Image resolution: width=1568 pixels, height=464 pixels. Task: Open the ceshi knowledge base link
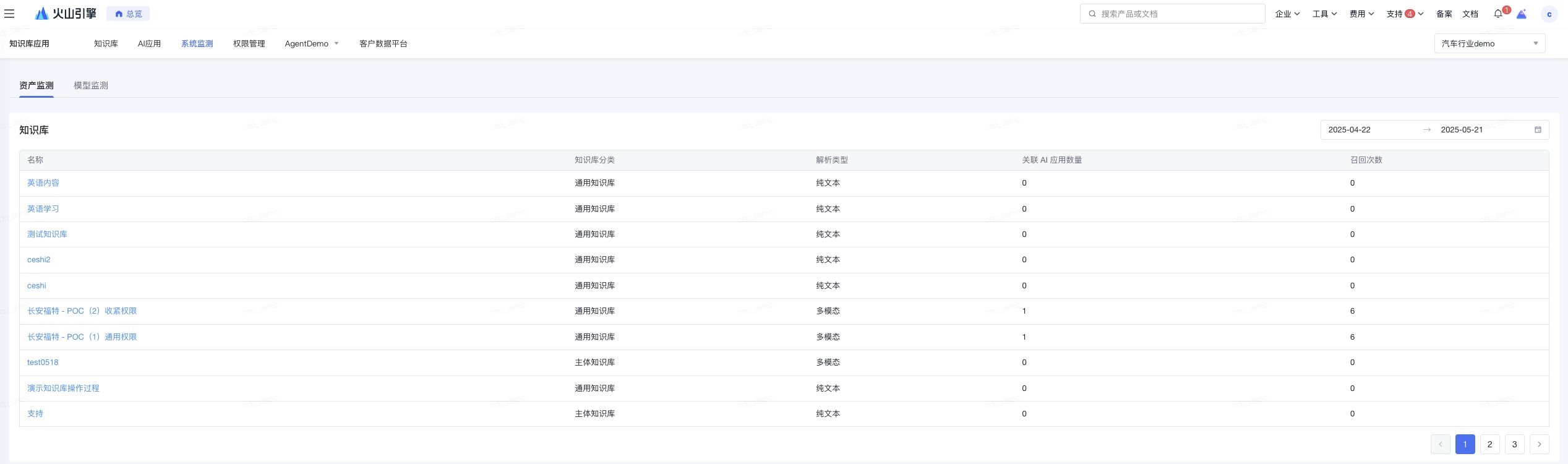coord(36,285)
